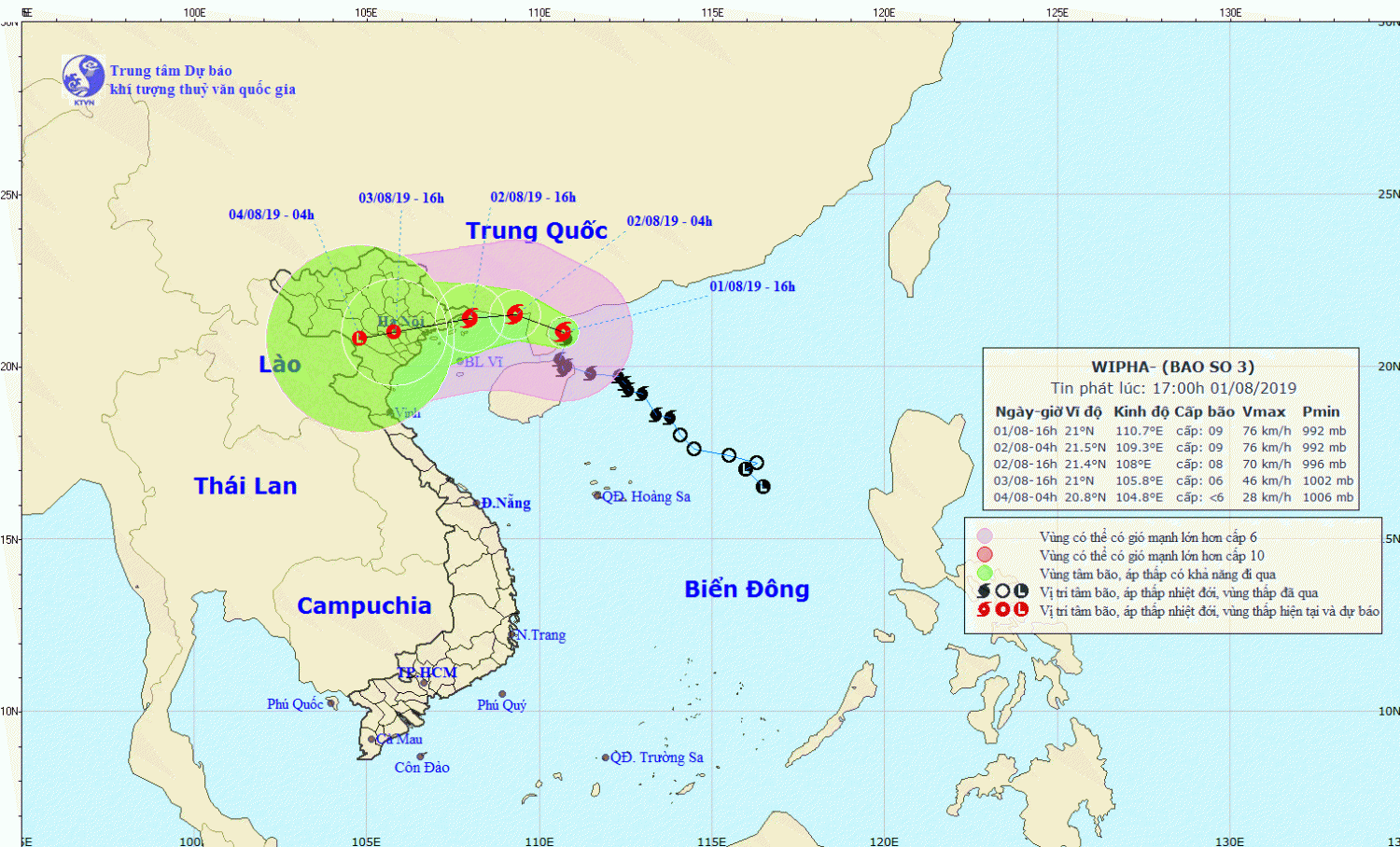
Task: Click the 04/08-04h row date cell
Action: click(1026, 497)
